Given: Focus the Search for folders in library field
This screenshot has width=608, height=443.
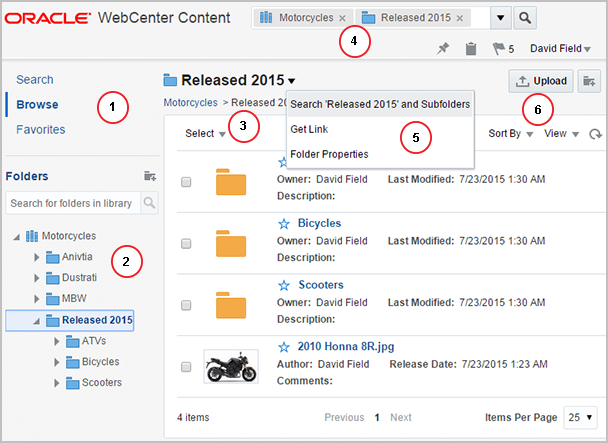Looking at the screenshot, I should tap(73, 203).
